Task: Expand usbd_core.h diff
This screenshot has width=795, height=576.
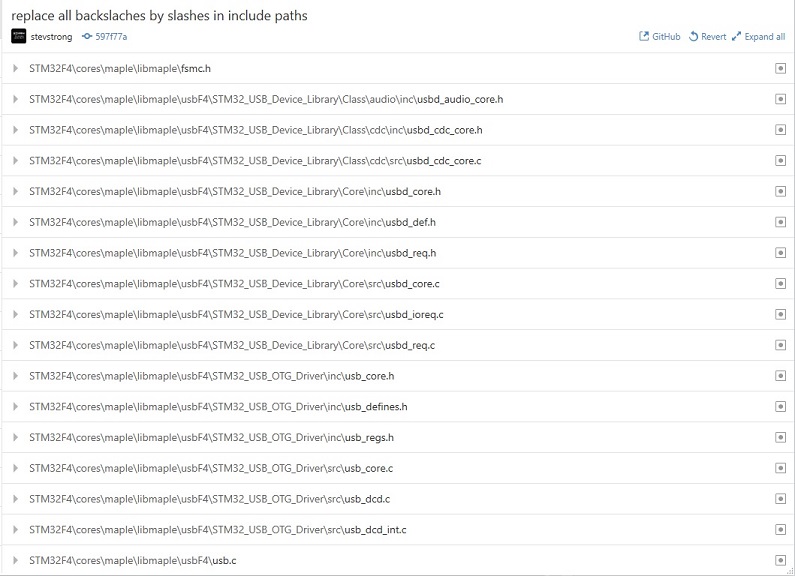Action: (15, 191)
